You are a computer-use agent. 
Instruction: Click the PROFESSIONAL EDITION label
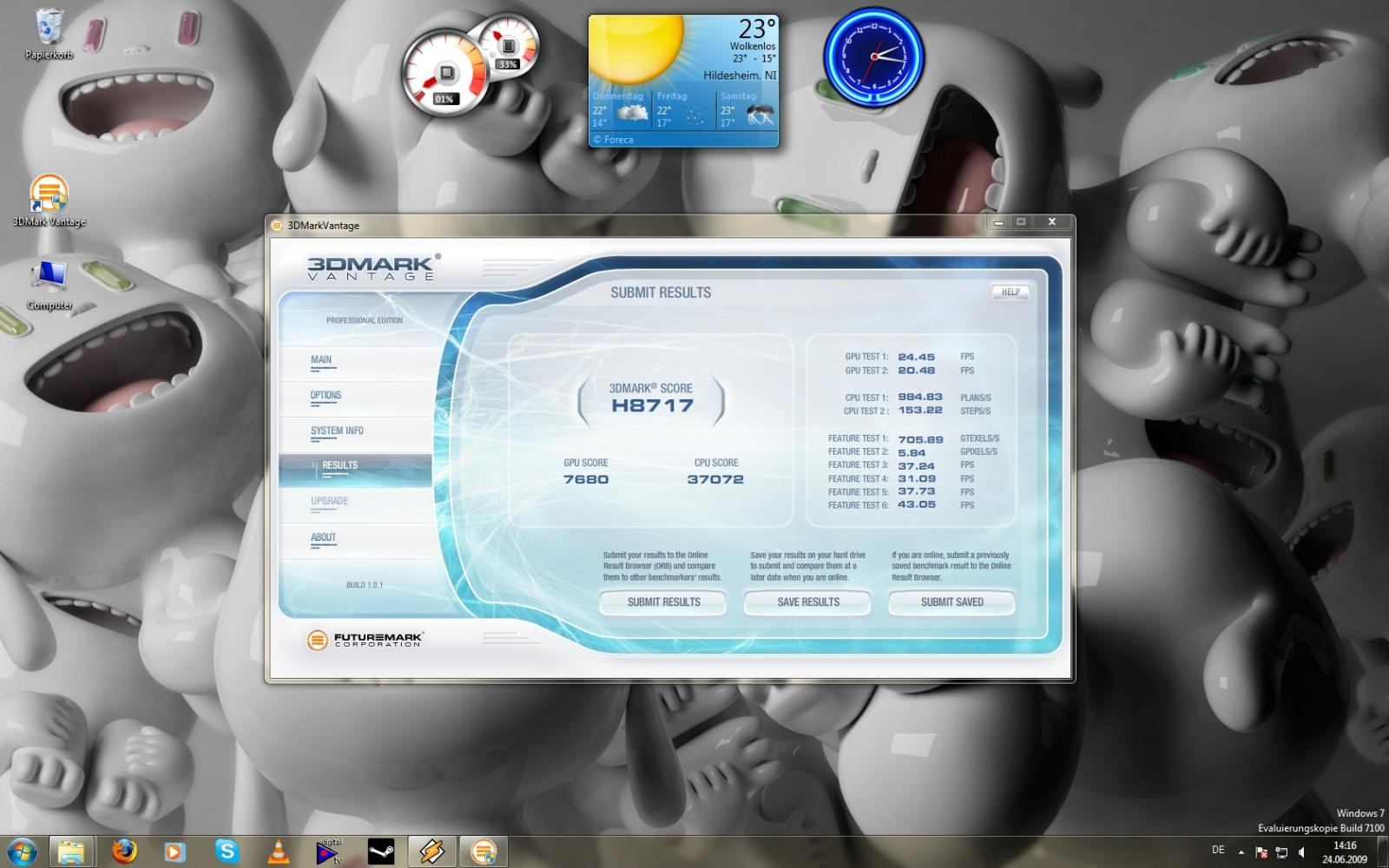(x=365, y=320)
